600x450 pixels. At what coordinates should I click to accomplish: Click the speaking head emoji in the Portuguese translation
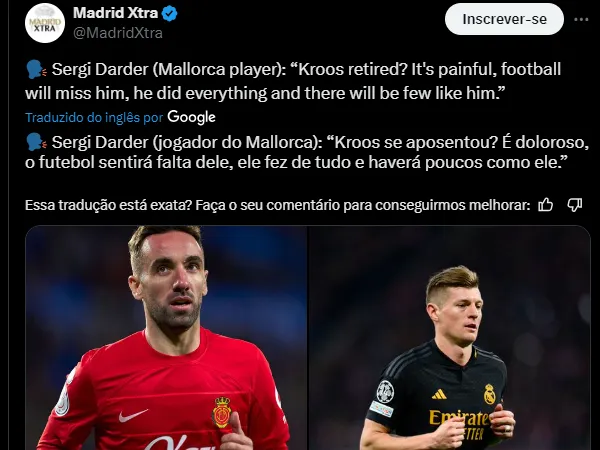click(36, 142)
